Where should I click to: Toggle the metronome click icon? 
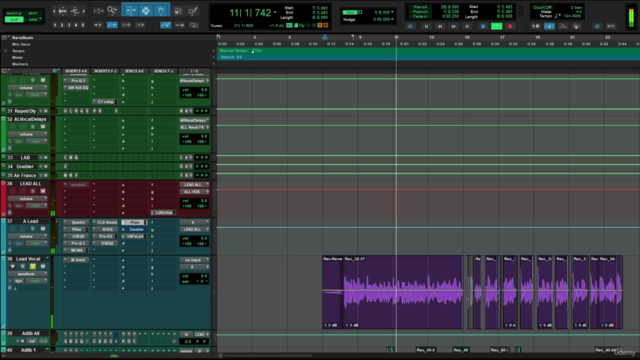(549, 26)
